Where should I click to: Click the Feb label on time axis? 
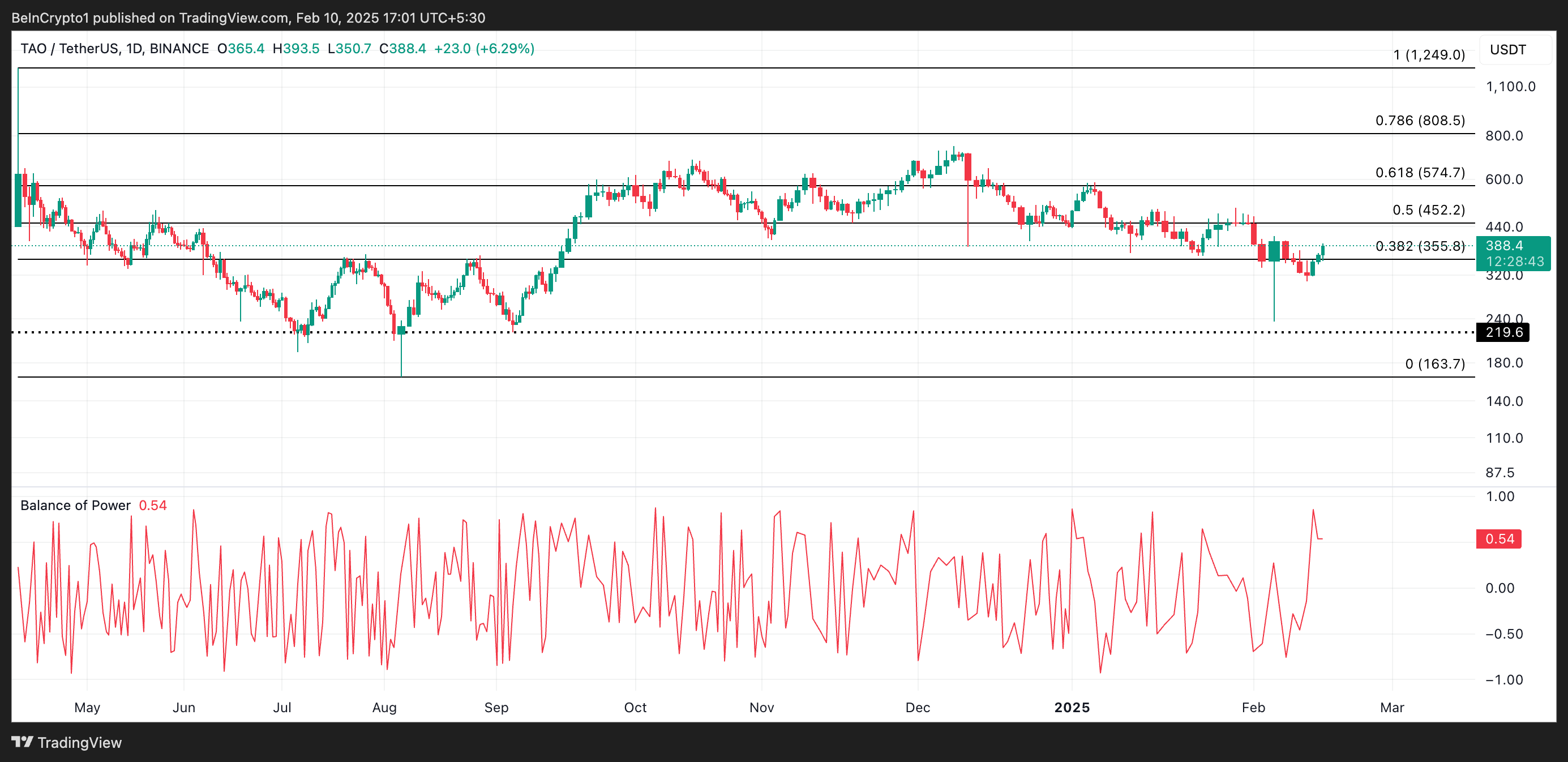click(1253, 707)
